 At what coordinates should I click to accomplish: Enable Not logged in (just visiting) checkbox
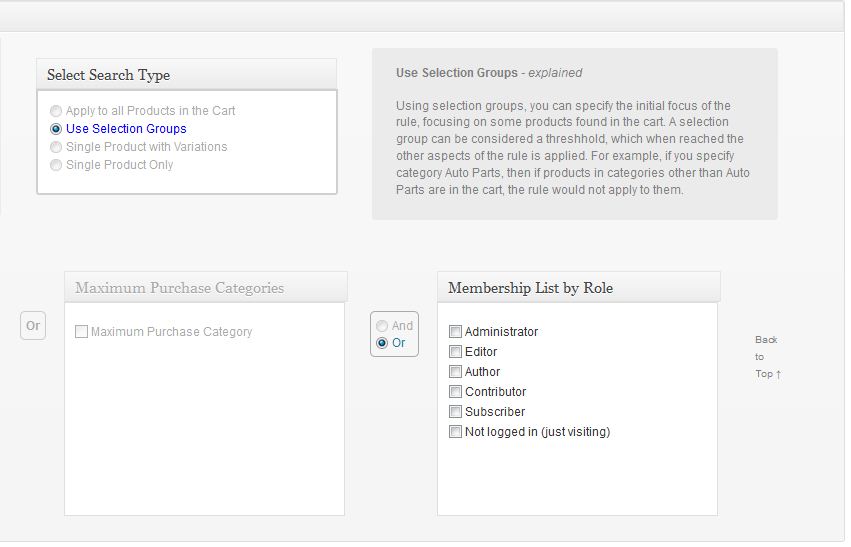pos(455,432)
